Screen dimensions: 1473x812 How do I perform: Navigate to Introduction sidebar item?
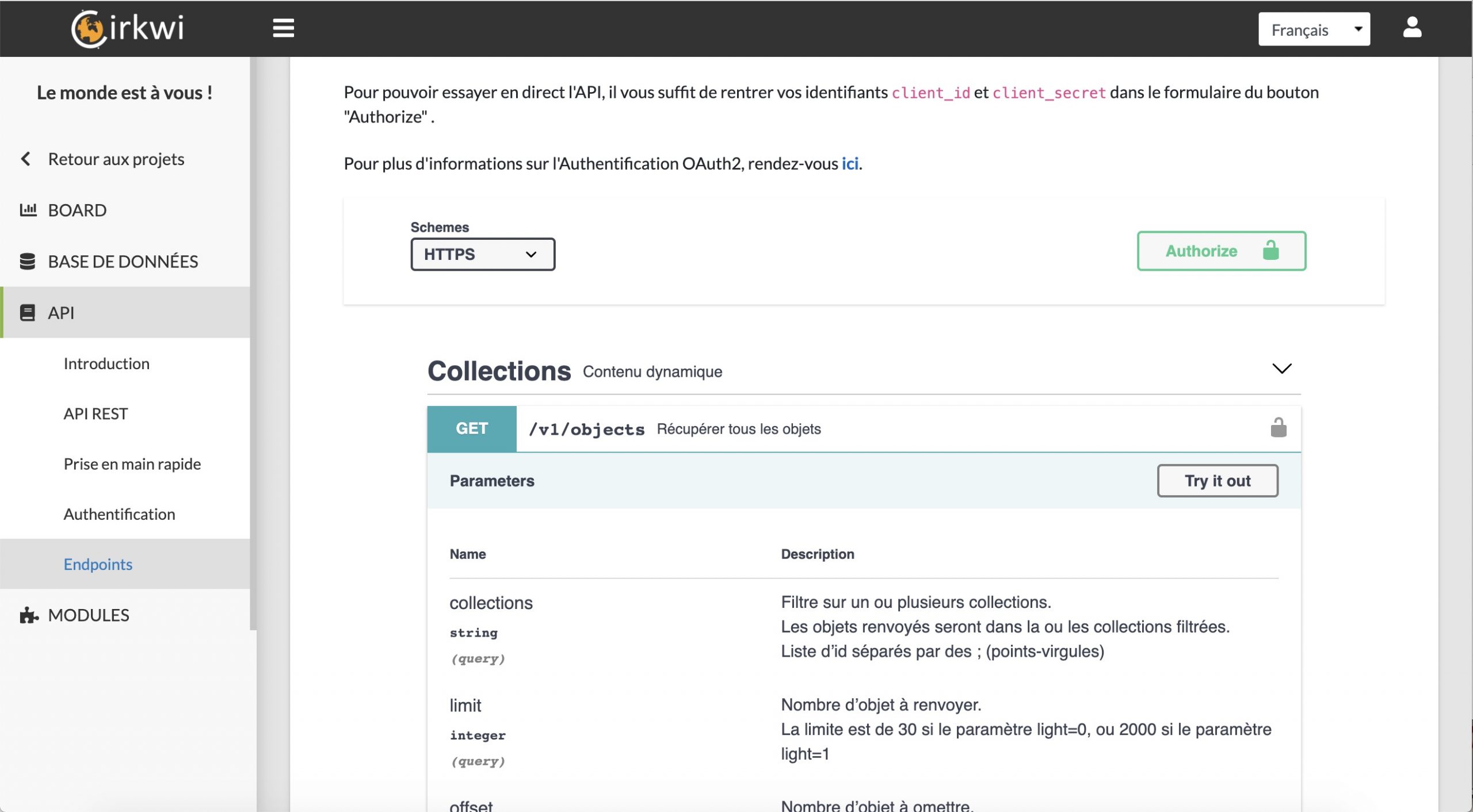[x=107, y=362]
